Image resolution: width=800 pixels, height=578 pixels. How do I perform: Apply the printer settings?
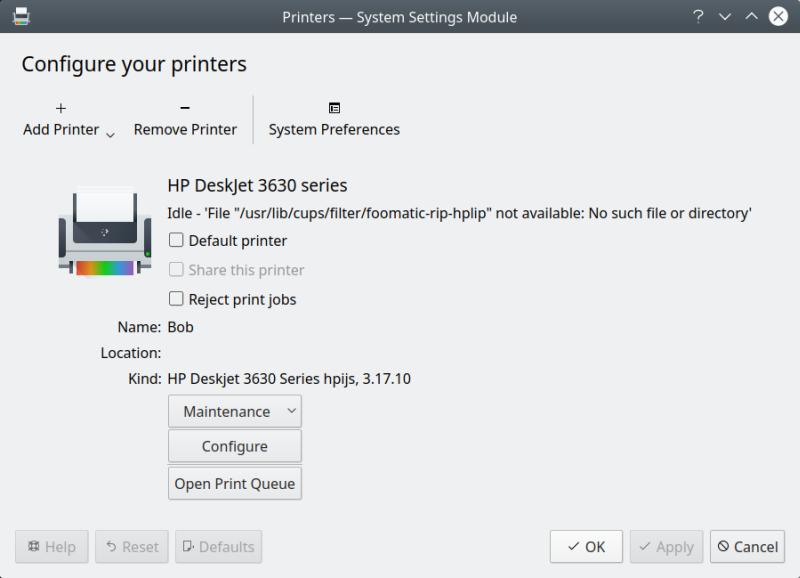click(x=666, y=547)
